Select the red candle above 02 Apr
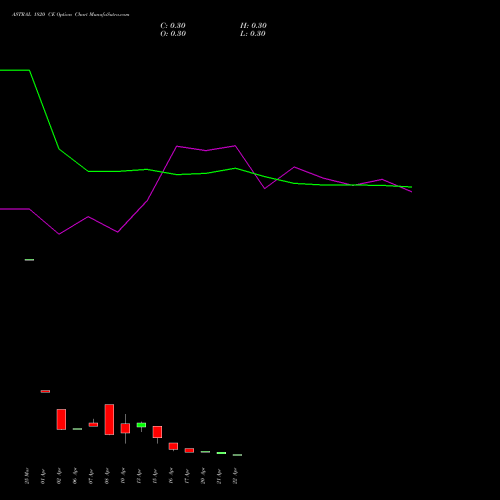 click(61, 419)
